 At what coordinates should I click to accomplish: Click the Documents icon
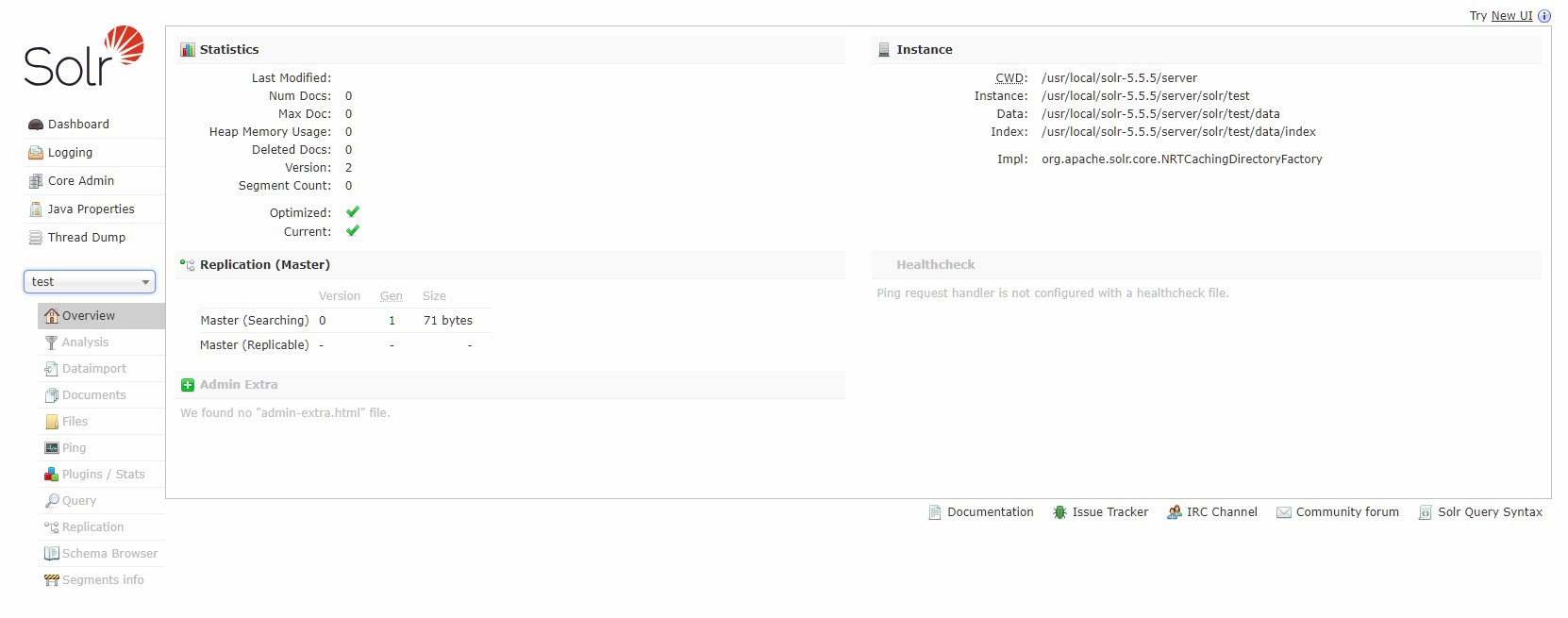click(52, 395)
